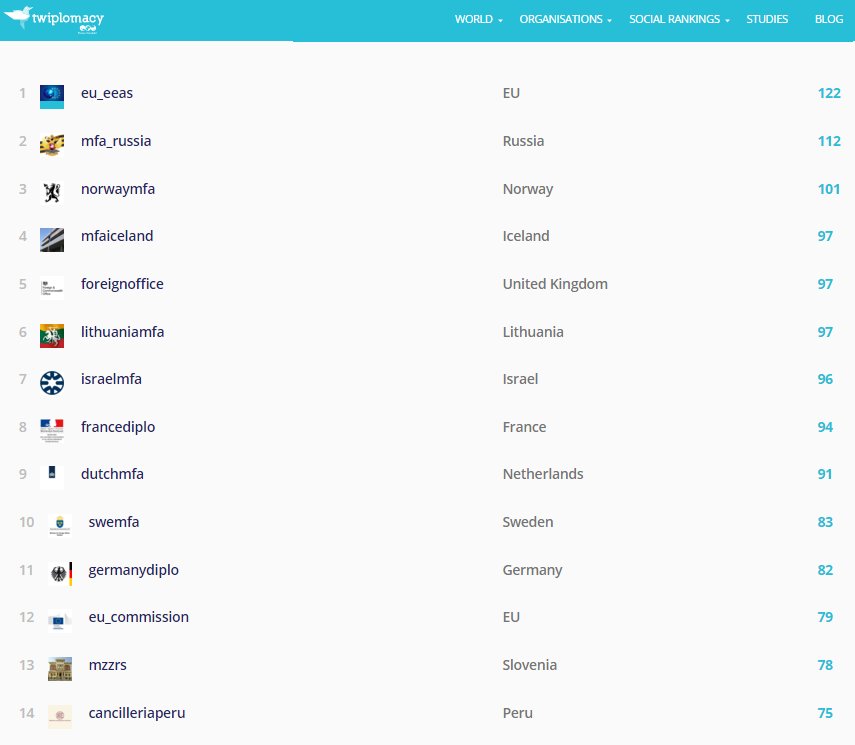This screenshot has height=745, width=855.
Task: Click the Twiplomacy bird logo
Action: (x=53, y=19)
